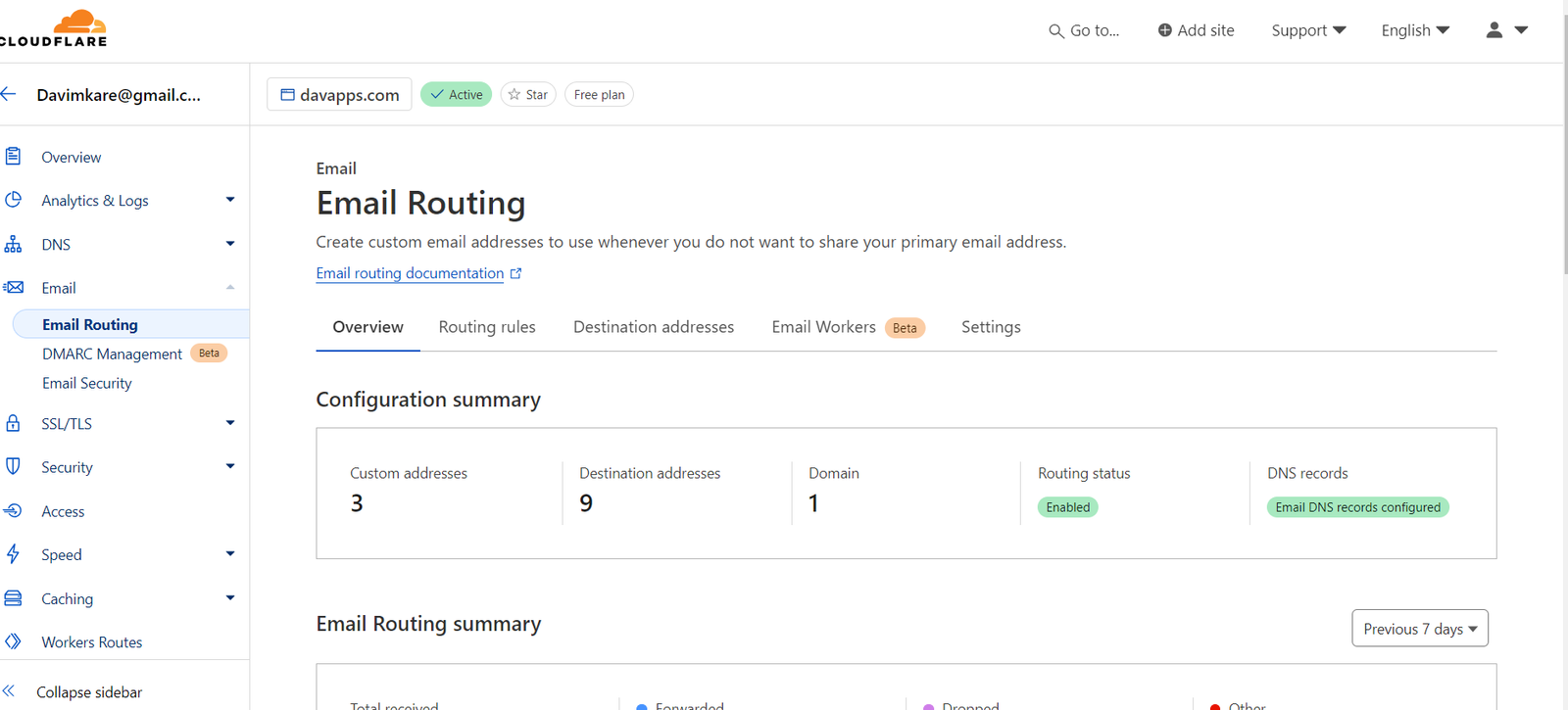The width and height of the screenshot is (1568, 710).
Task: Click the checkmark icon in Active badge
Action: pyautogui.click(x=437, y=94)
